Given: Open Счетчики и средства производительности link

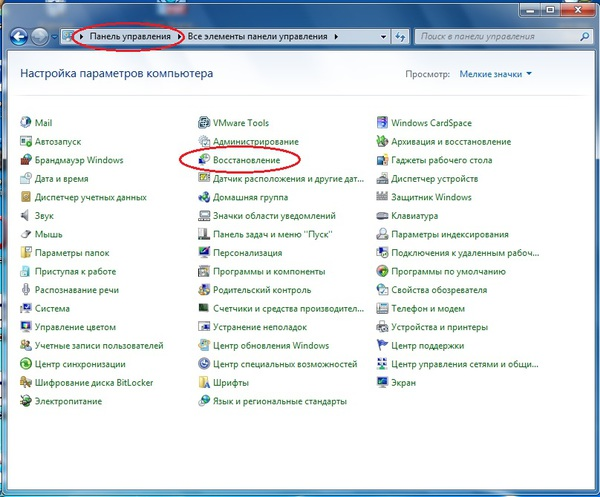Looking at the screenshot, I should coord(289,308).
